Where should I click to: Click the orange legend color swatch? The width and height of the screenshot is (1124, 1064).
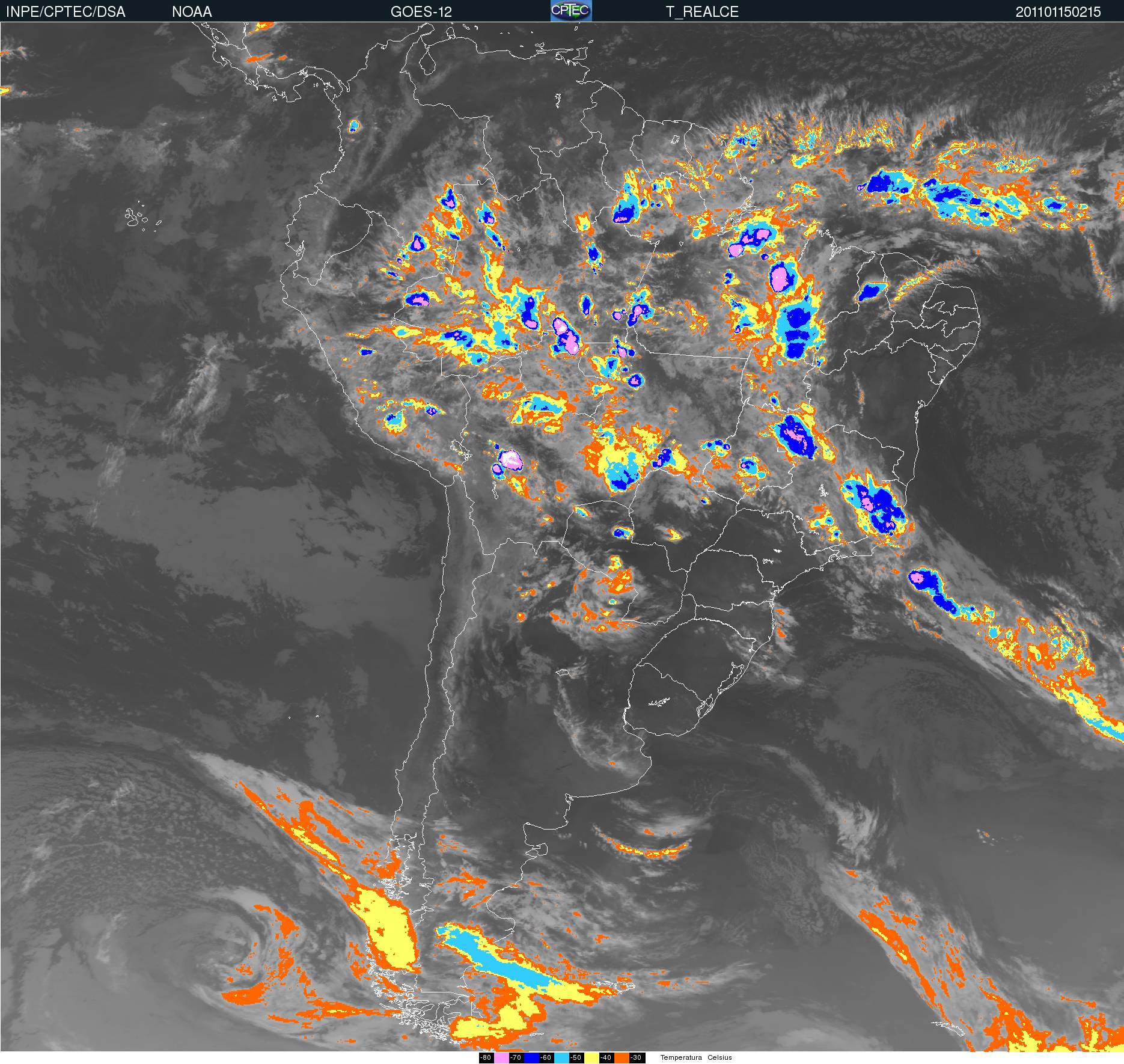[x=622, y=1058]
